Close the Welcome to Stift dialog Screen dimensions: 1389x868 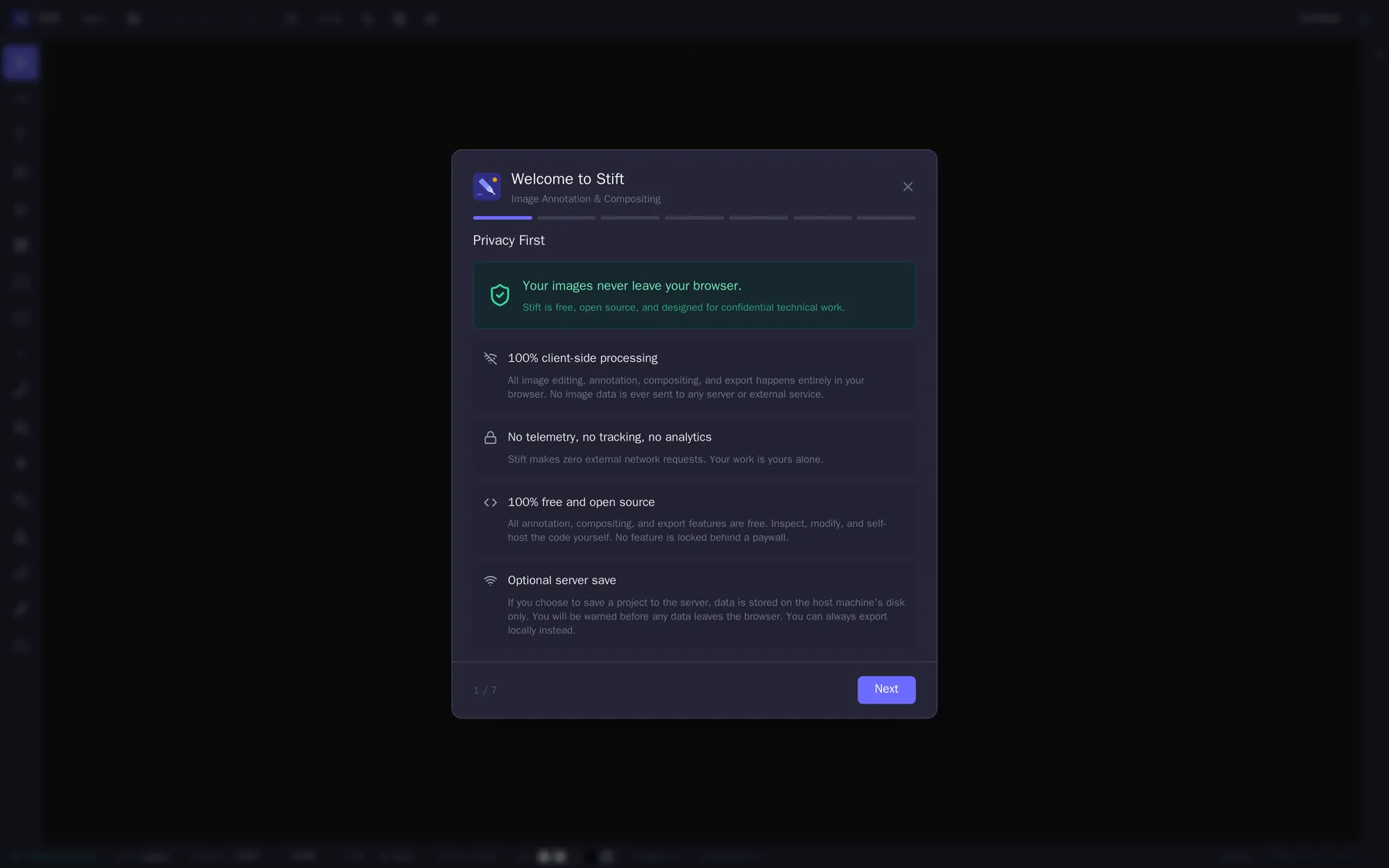click(x=907, y=187)
